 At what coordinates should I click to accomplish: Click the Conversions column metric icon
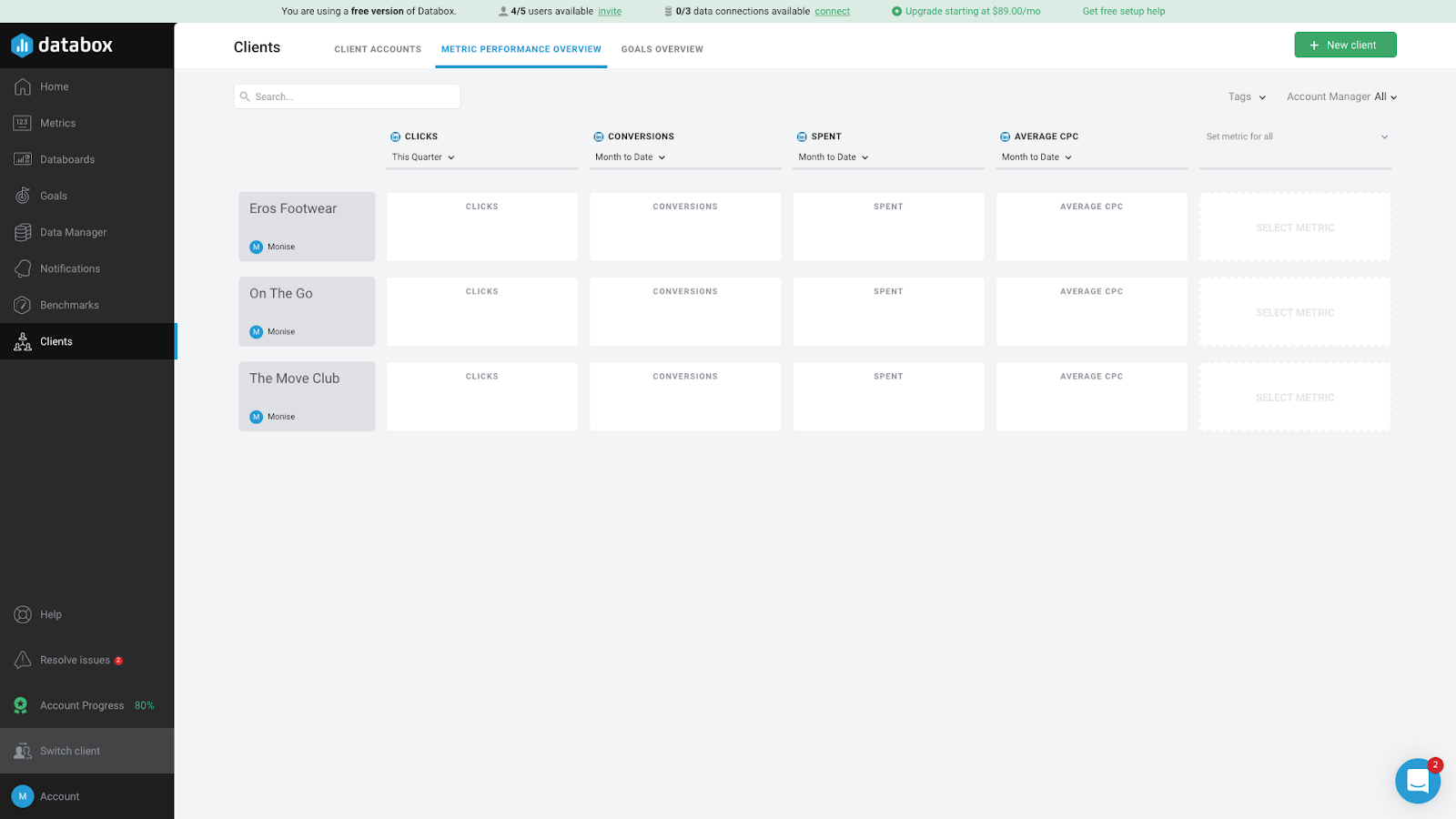[x=599, y=136]
